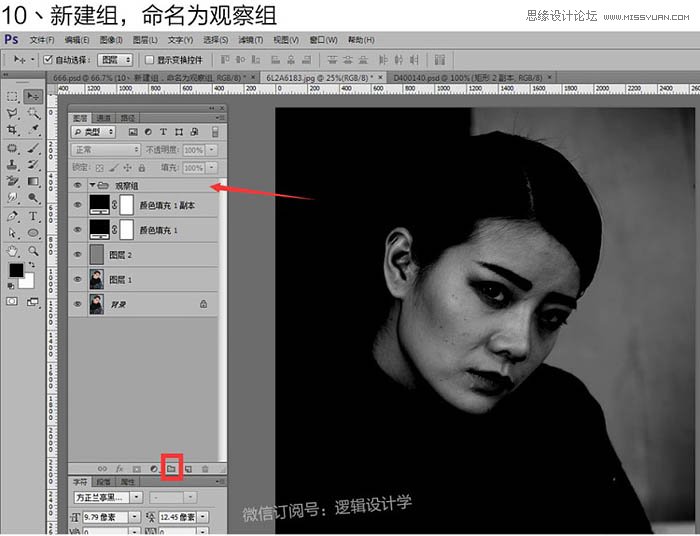Open the layer filter 类型 dropdown

[93, 132]
